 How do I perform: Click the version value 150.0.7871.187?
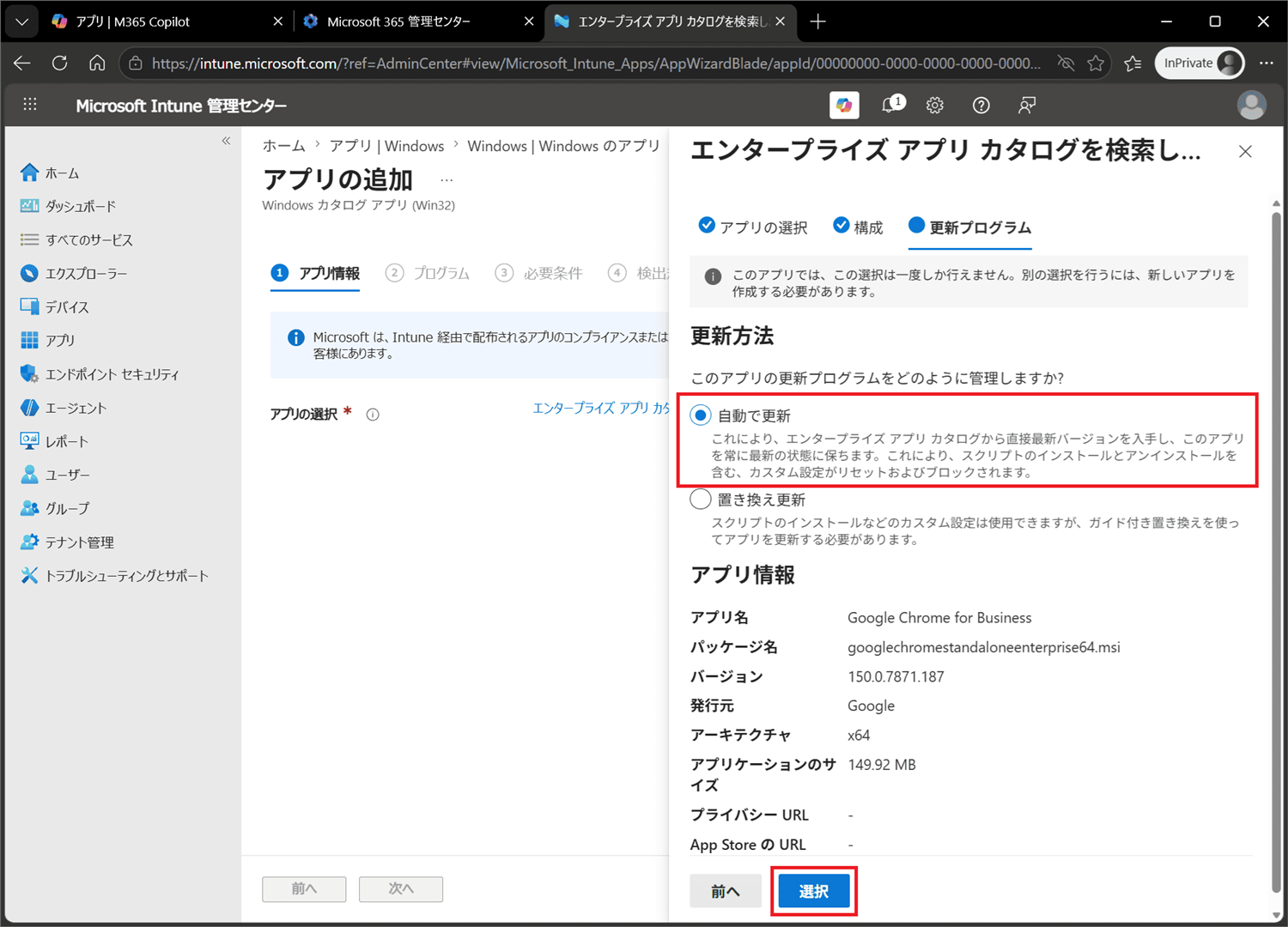[x=896, y=676]
